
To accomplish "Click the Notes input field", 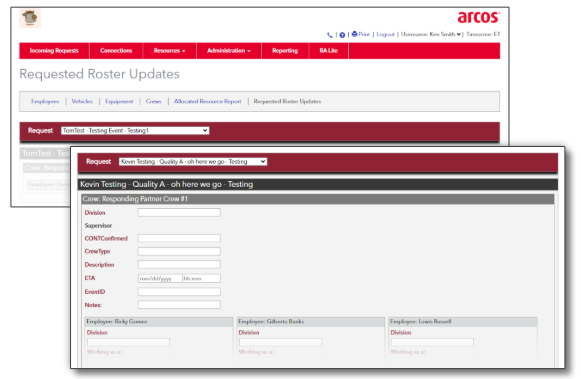I will 179,305.
